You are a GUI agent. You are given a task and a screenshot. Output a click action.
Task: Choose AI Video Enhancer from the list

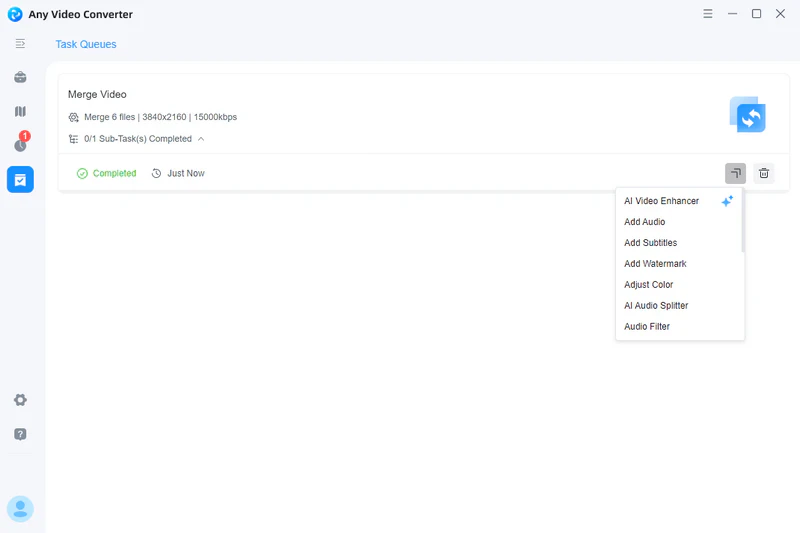662,201
